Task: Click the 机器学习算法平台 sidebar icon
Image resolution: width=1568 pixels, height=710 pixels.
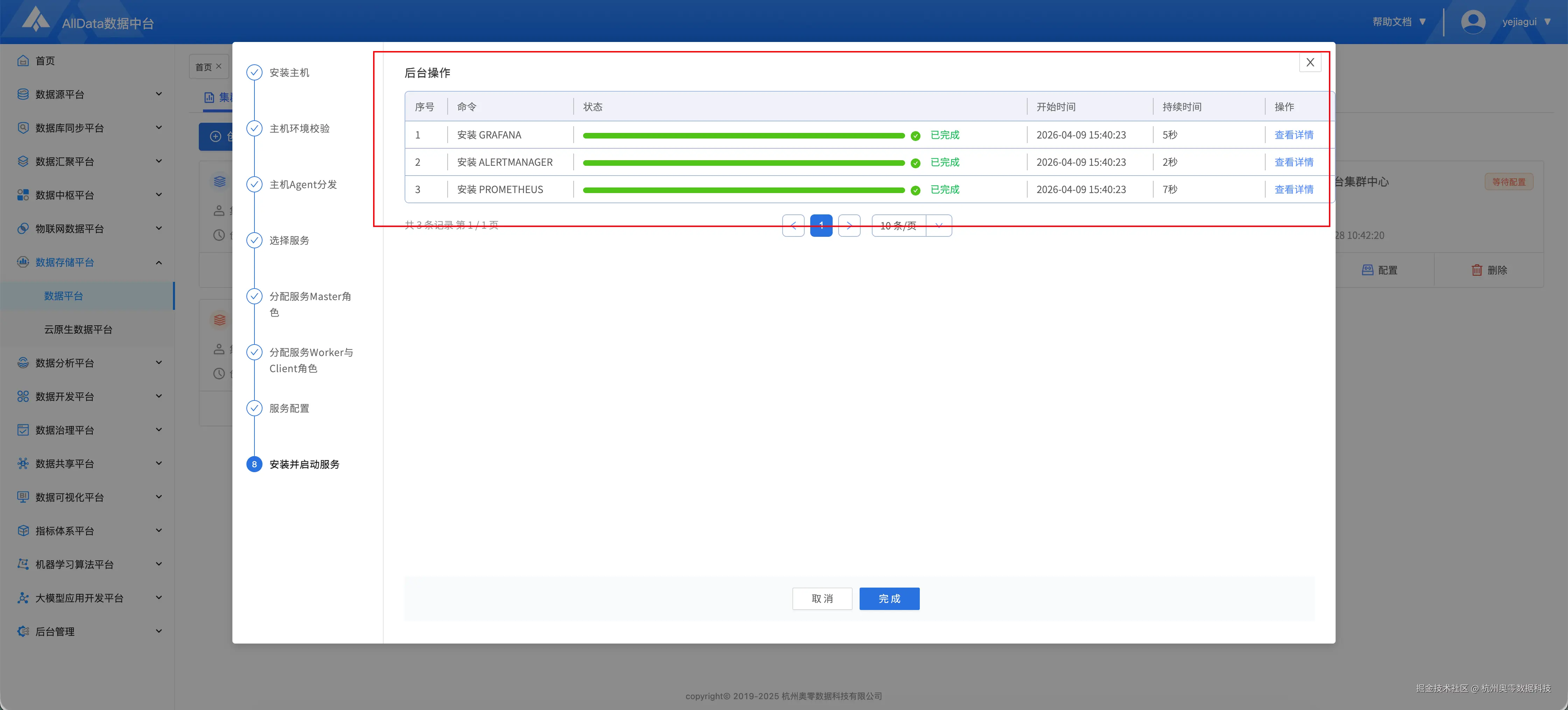Action: click(23, 565)
